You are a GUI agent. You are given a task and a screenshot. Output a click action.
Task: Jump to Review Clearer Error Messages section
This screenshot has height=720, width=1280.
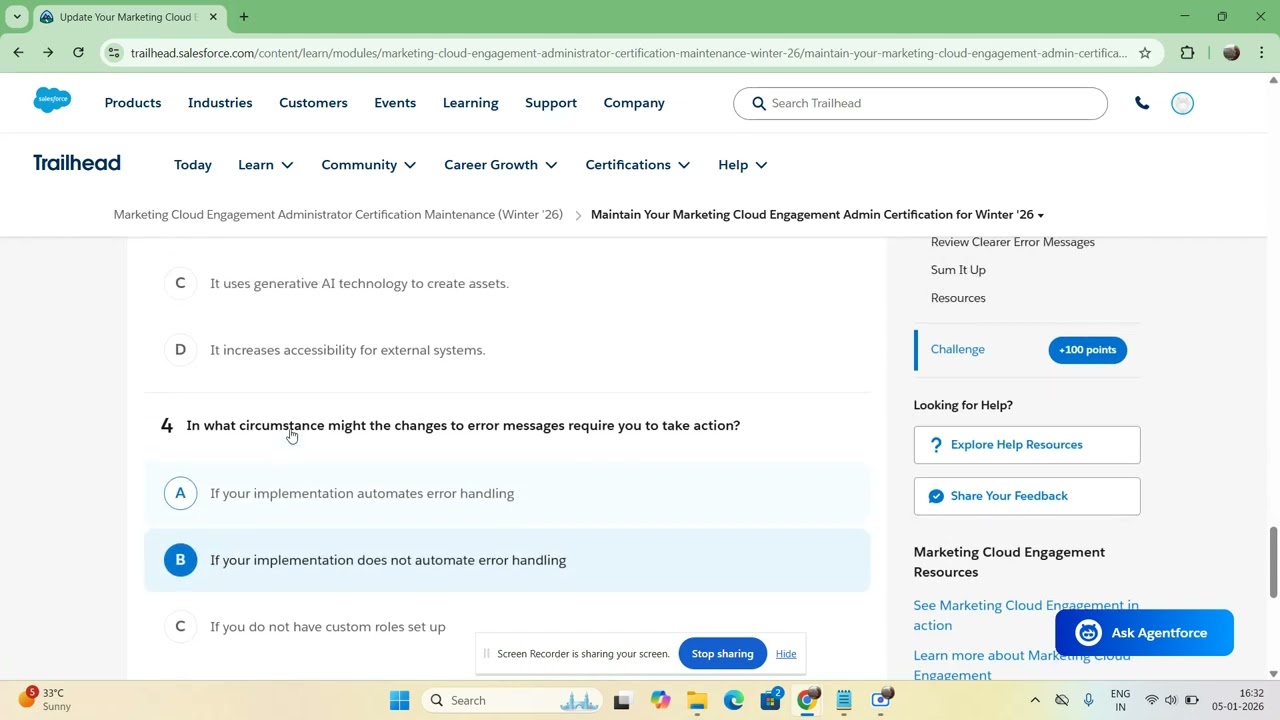(1013, 242)
